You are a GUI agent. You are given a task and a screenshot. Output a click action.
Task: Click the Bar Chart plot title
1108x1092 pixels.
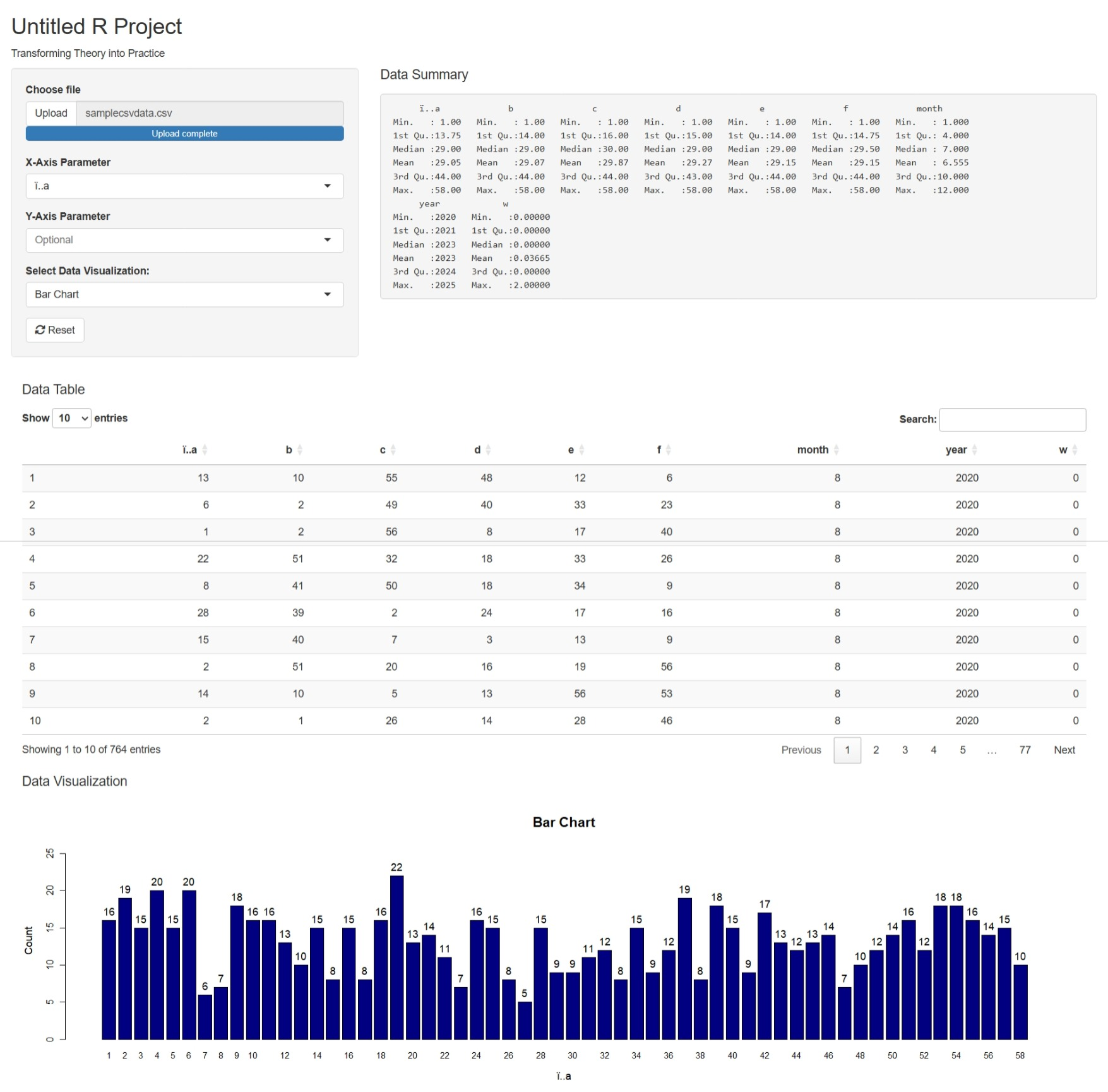click(564, 822)
